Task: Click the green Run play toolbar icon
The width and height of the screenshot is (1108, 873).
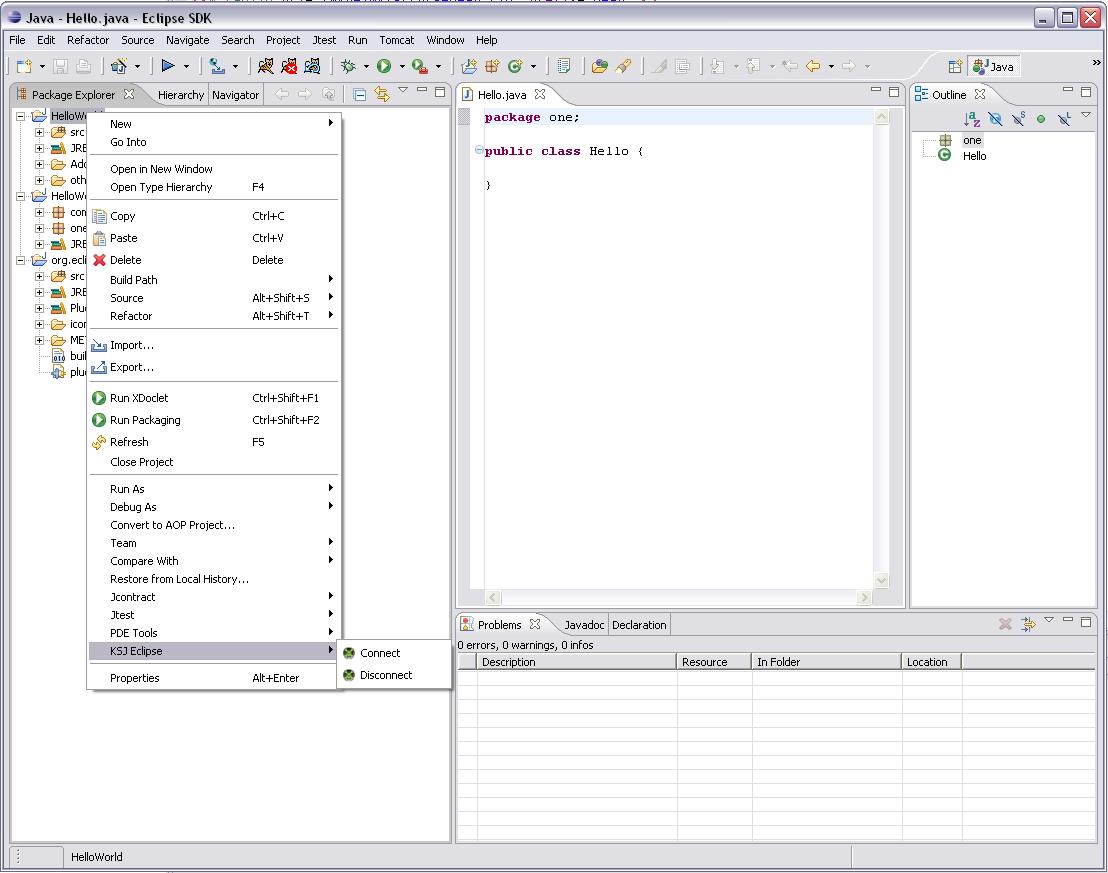Action: 384,66
